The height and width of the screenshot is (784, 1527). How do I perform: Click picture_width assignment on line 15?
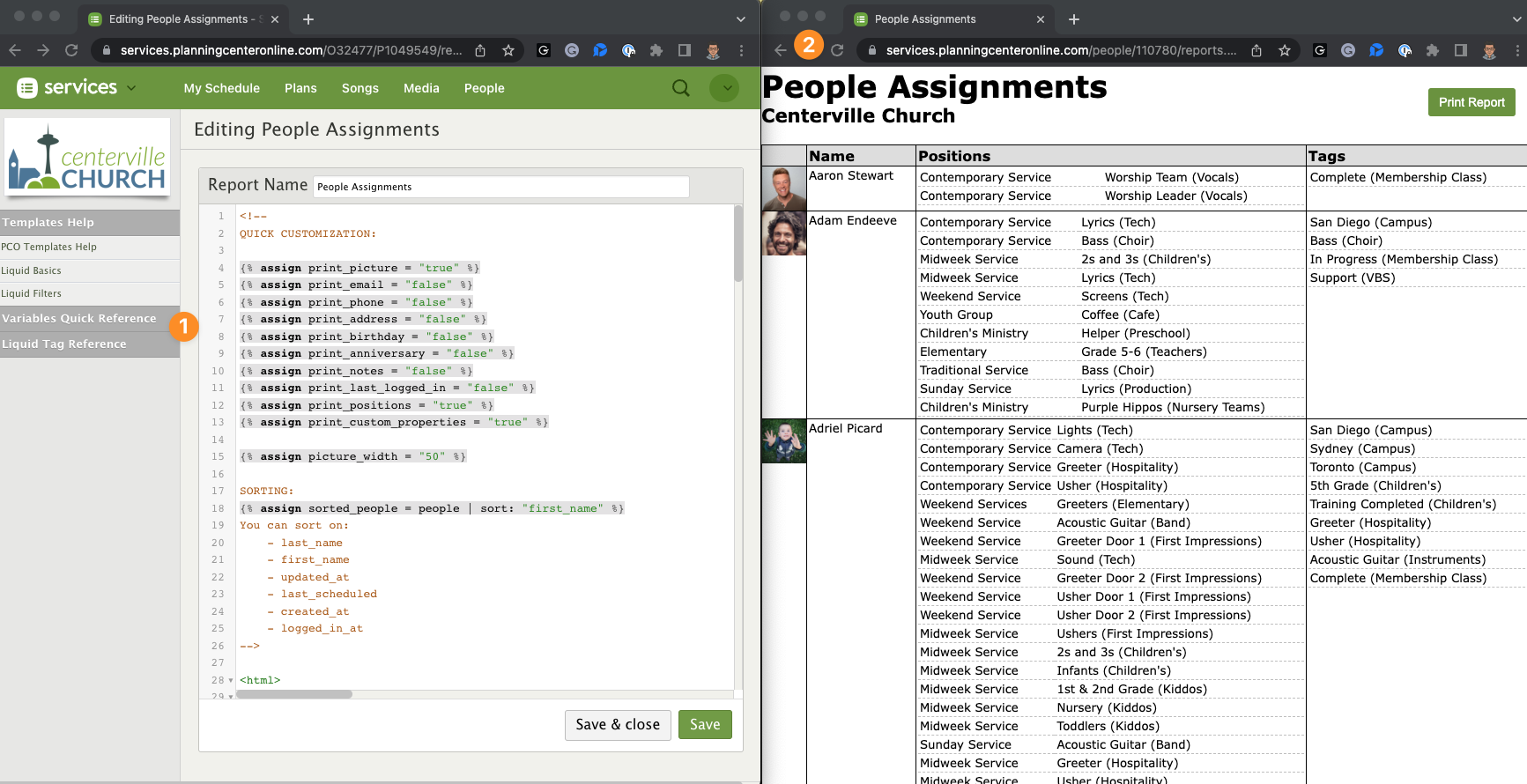tap(352, 456)
